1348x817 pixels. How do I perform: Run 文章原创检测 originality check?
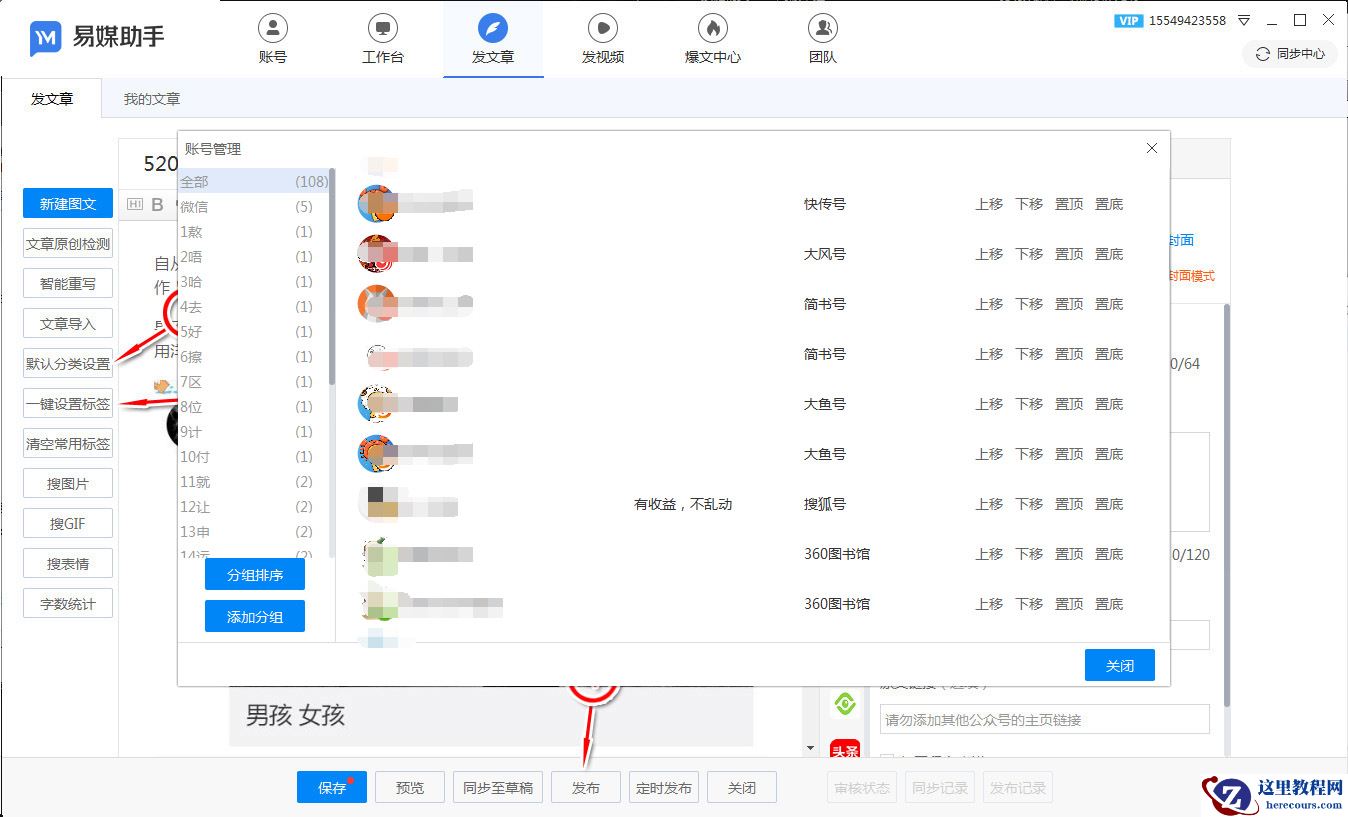coord(68,243)
